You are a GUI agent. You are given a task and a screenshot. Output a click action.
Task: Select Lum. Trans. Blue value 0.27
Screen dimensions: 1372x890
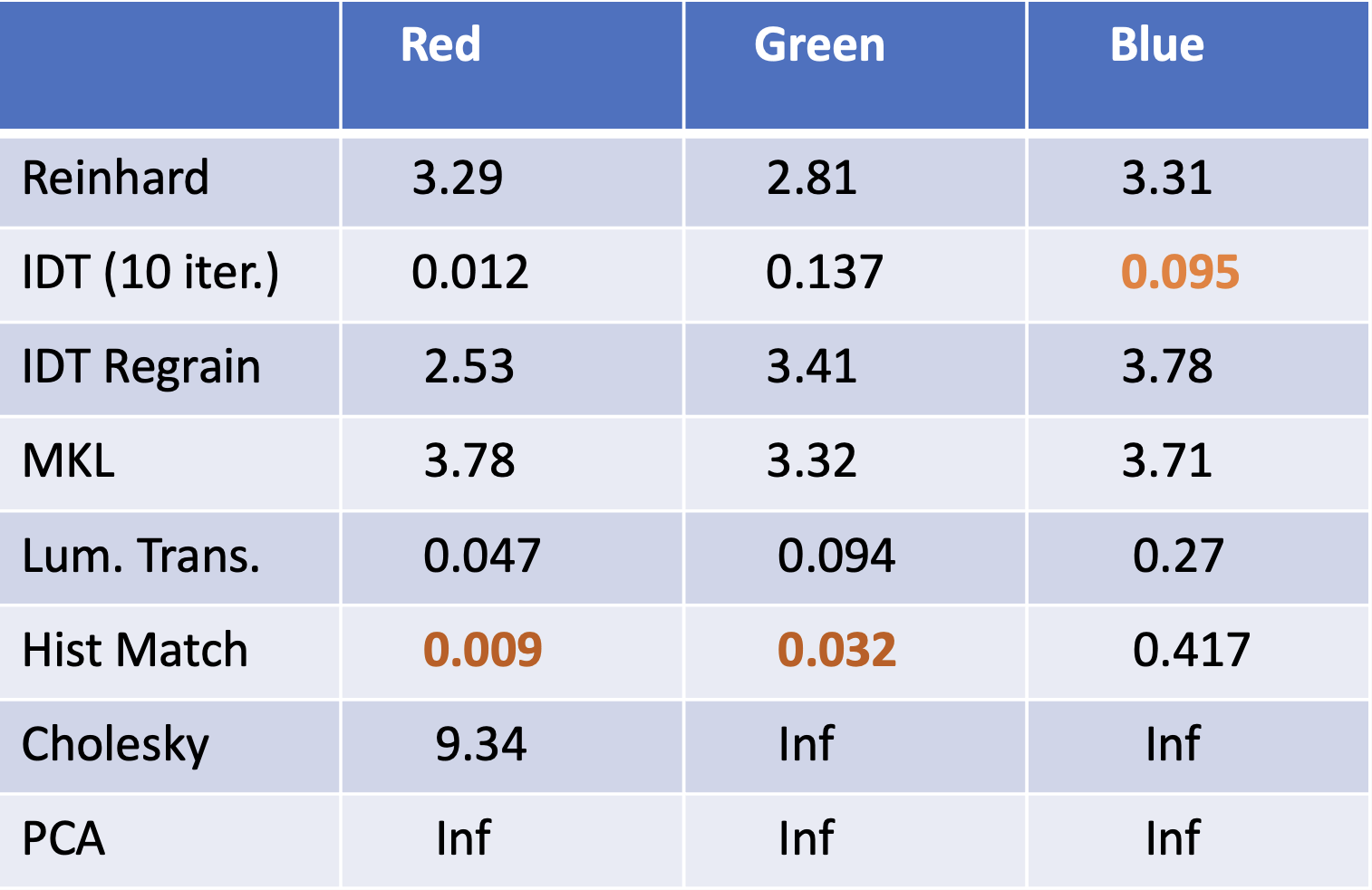tap(1178, 556)
